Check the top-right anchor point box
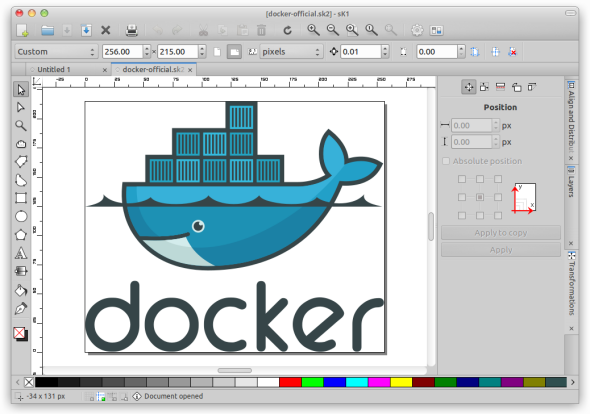 [x=498, y=179]
